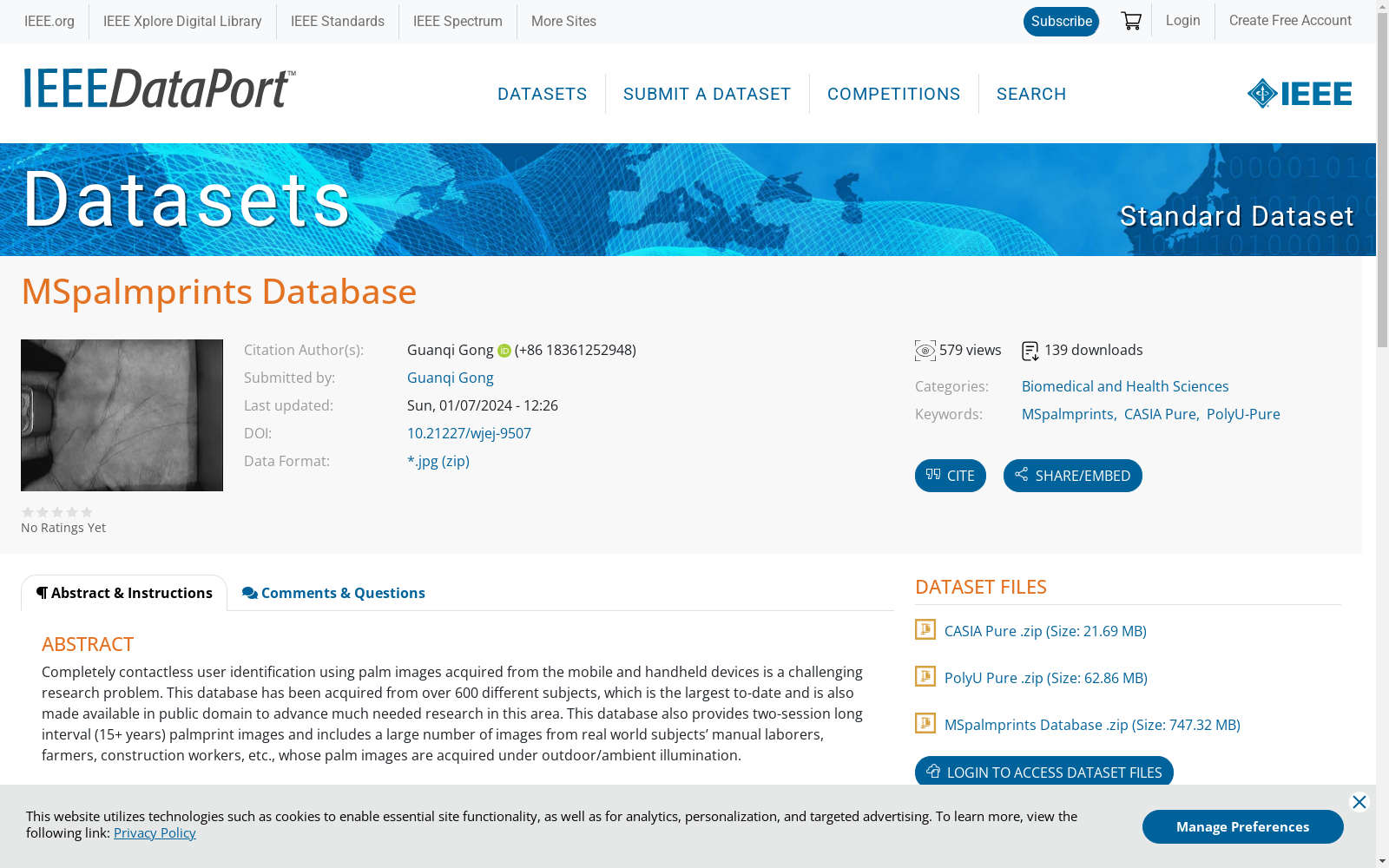The width and height of the screenshot is (1389, 868).
Task: Click the PolyU Pure zip file icon
Action: (x=925, y=676)
